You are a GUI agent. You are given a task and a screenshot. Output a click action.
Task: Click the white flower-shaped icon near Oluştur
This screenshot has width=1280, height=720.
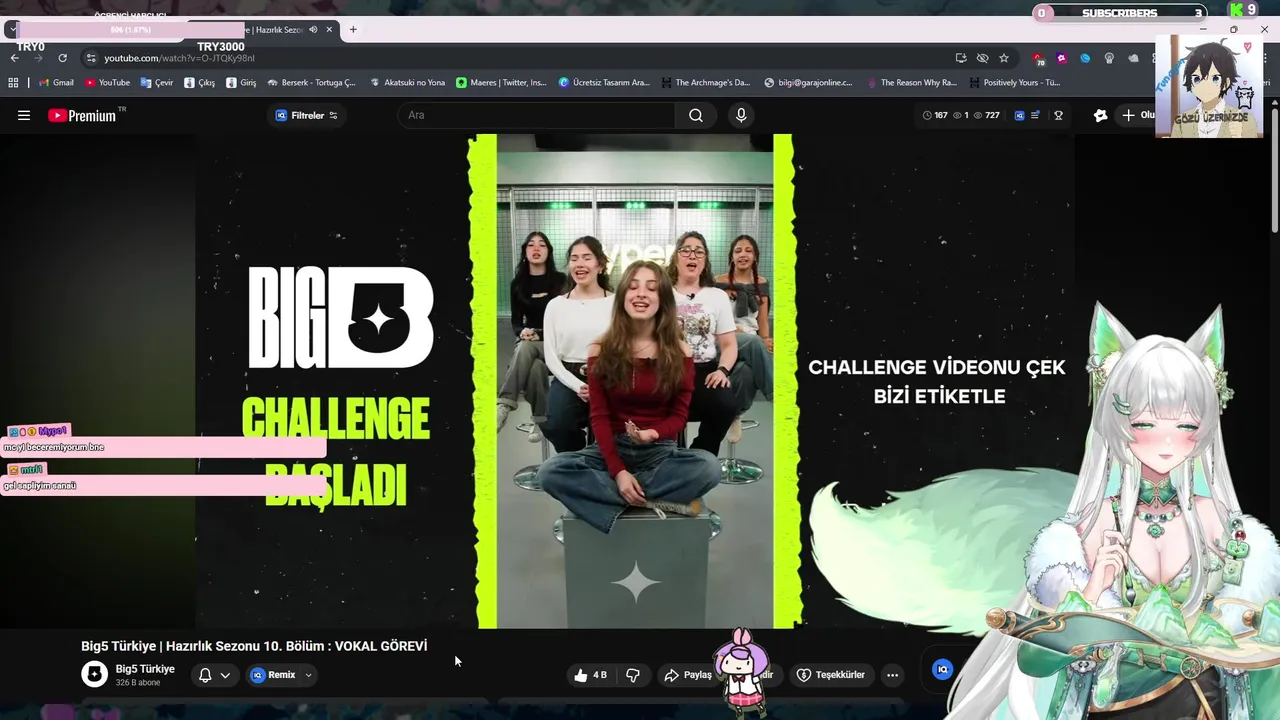coord(1101,115)
